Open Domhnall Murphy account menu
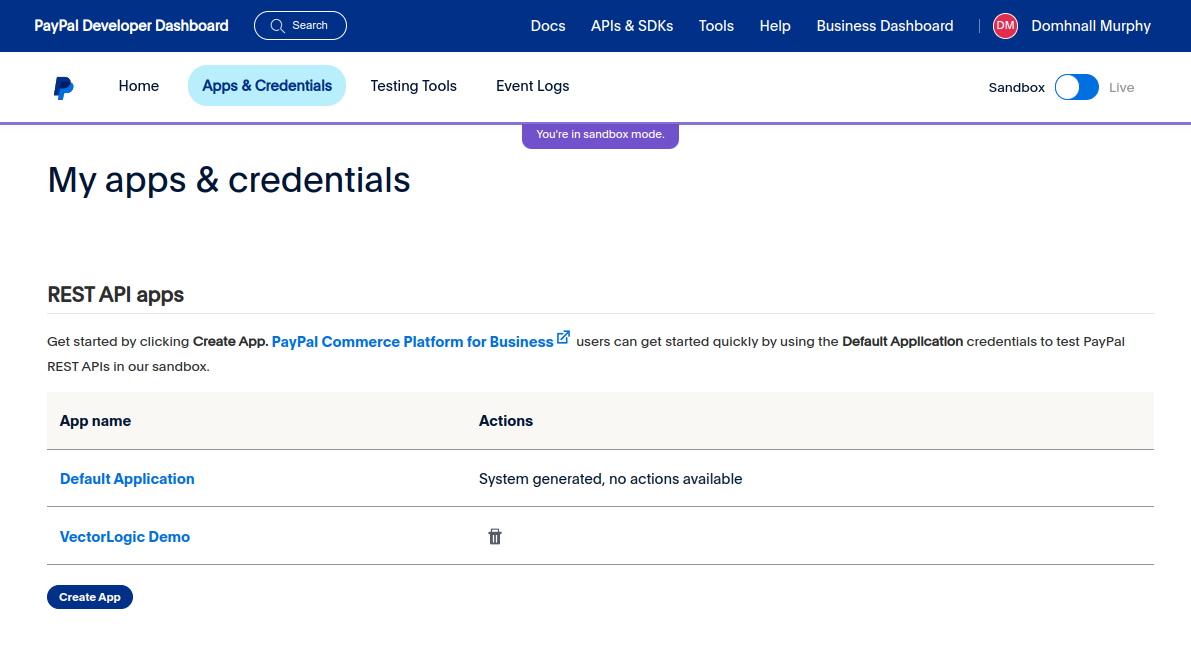This screenshot has height=658, width=1191. [1091, 26]
